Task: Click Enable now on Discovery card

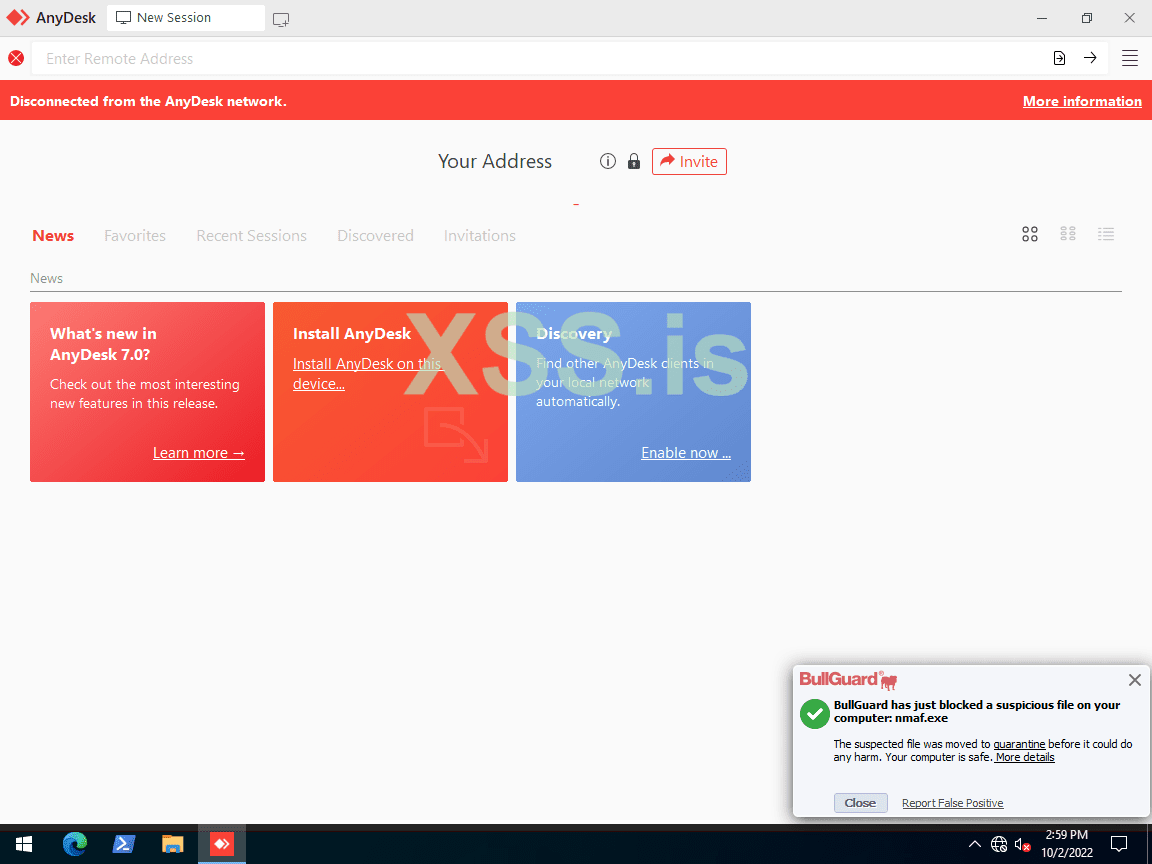Action: [x=685, y=453]
